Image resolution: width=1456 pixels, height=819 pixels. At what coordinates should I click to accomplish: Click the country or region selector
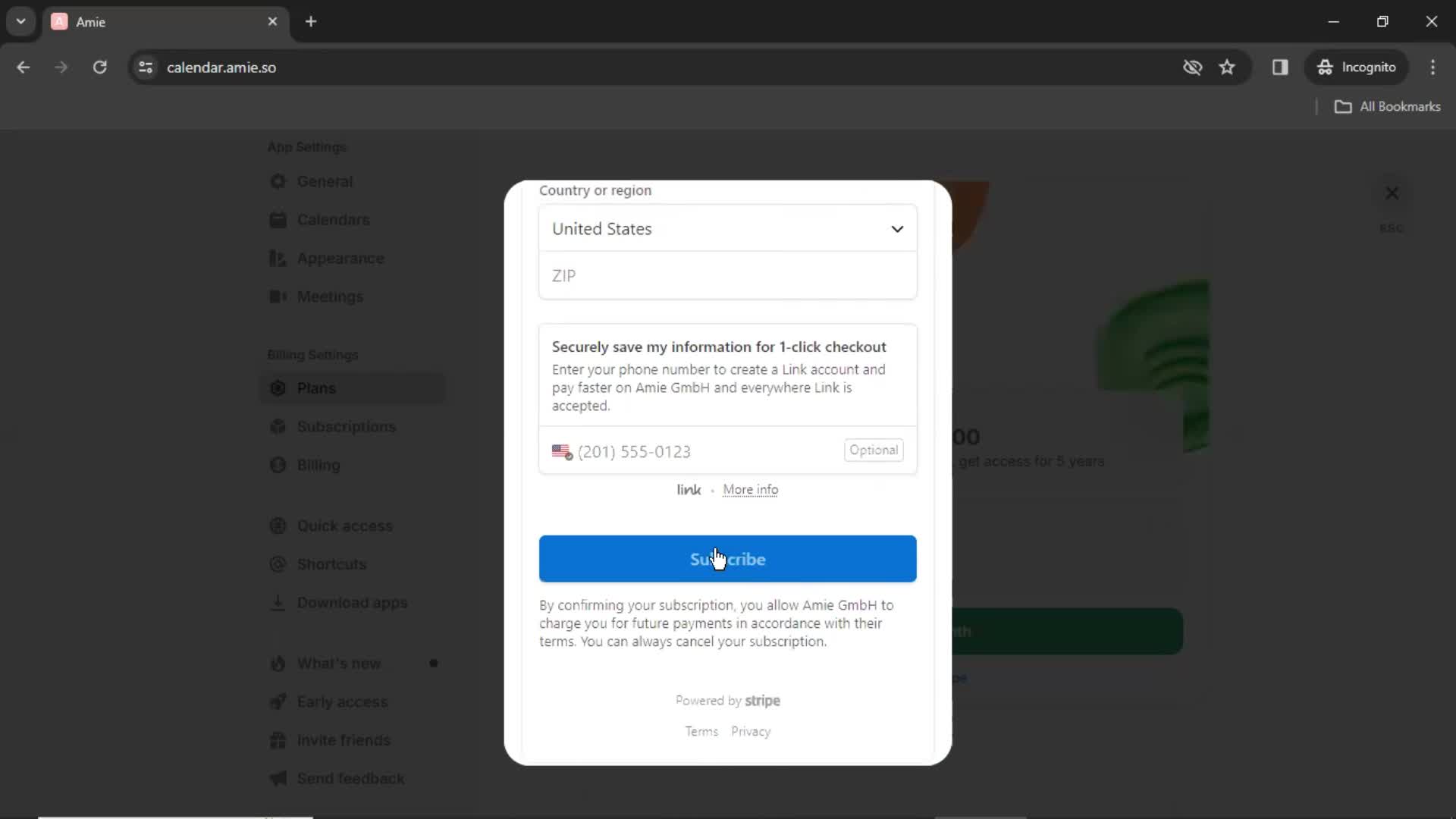727,229
